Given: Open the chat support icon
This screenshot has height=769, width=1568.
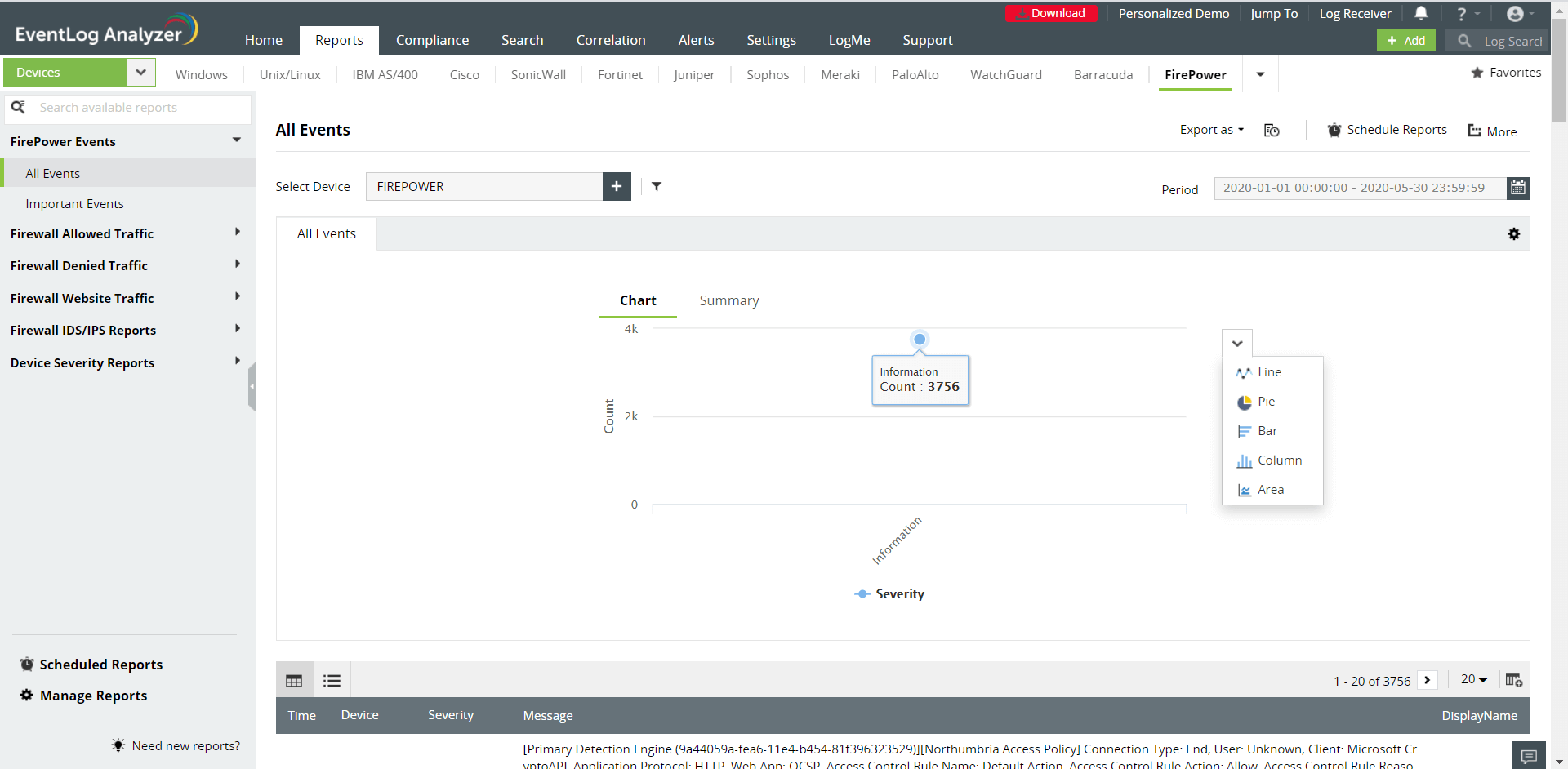Looking at the screenshot, I should coord(1530,756).
